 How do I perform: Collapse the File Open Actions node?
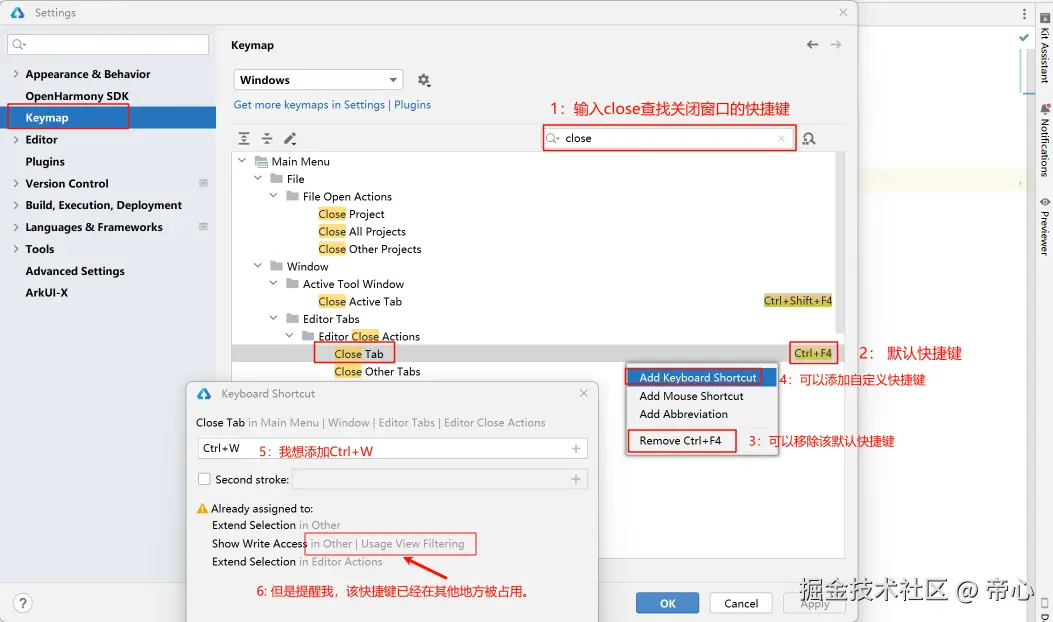coord(273,196)
